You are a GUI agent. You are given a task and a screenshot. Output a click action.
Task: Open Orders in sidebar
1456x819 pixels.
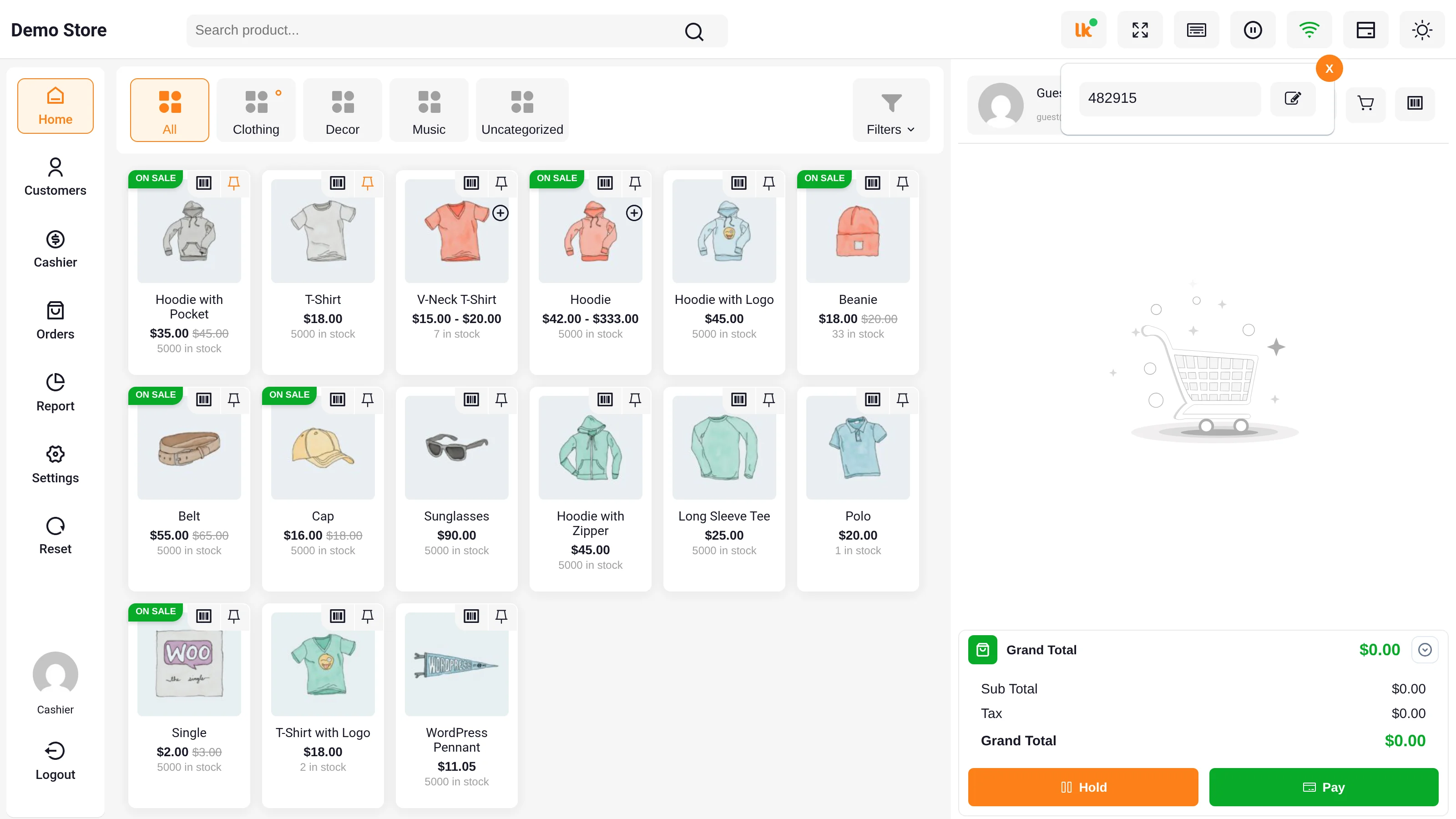click(x=56, y=320)
